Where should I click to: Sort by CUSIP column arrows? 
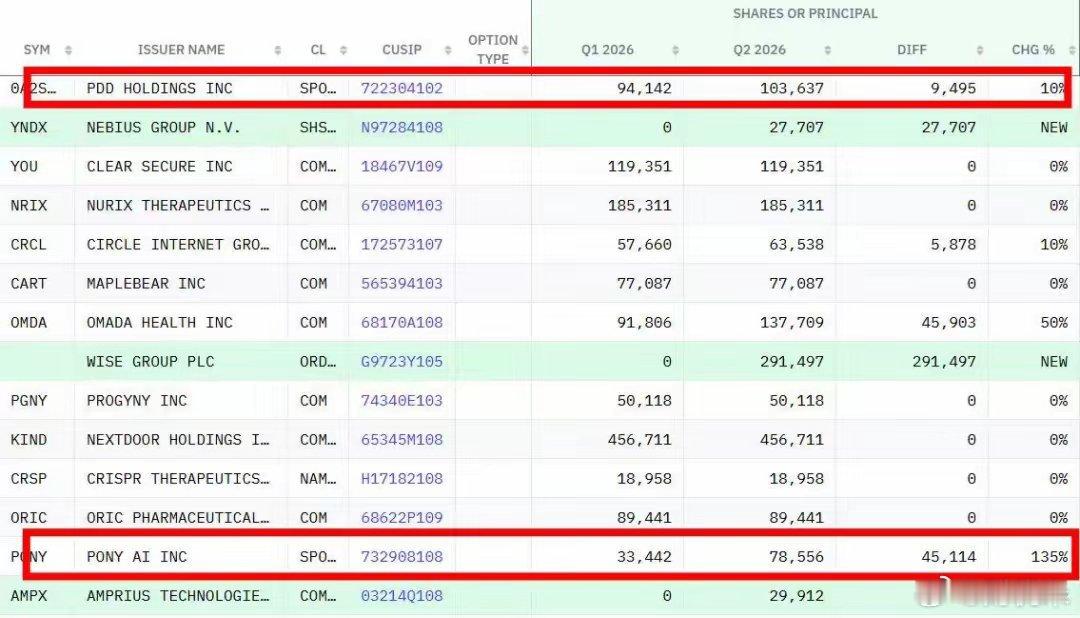(448, 50)
